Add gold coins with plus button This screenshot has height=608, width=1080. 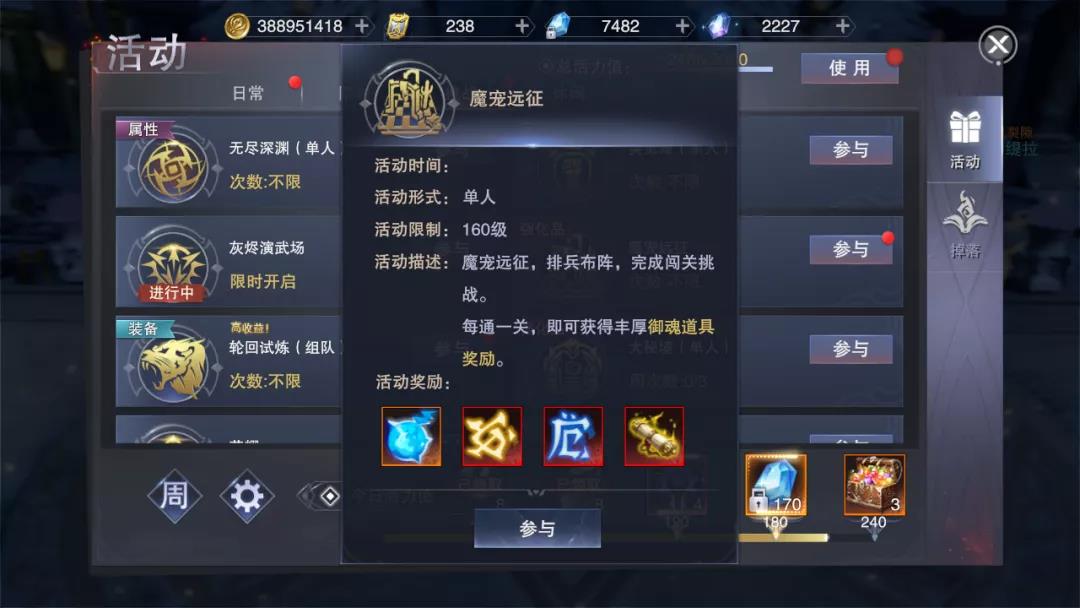pos(362,26)
